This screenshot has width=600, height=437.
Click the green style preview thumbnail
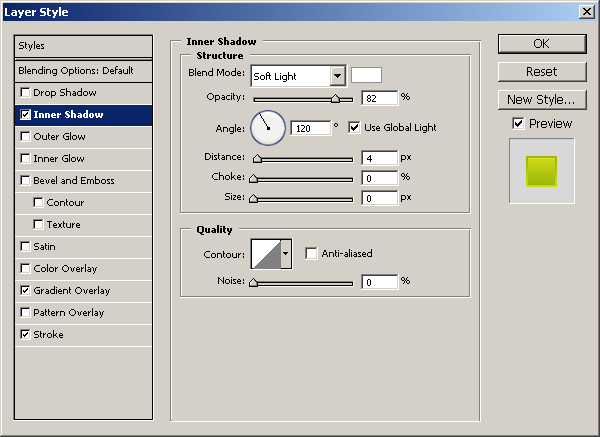coord(541,171)
